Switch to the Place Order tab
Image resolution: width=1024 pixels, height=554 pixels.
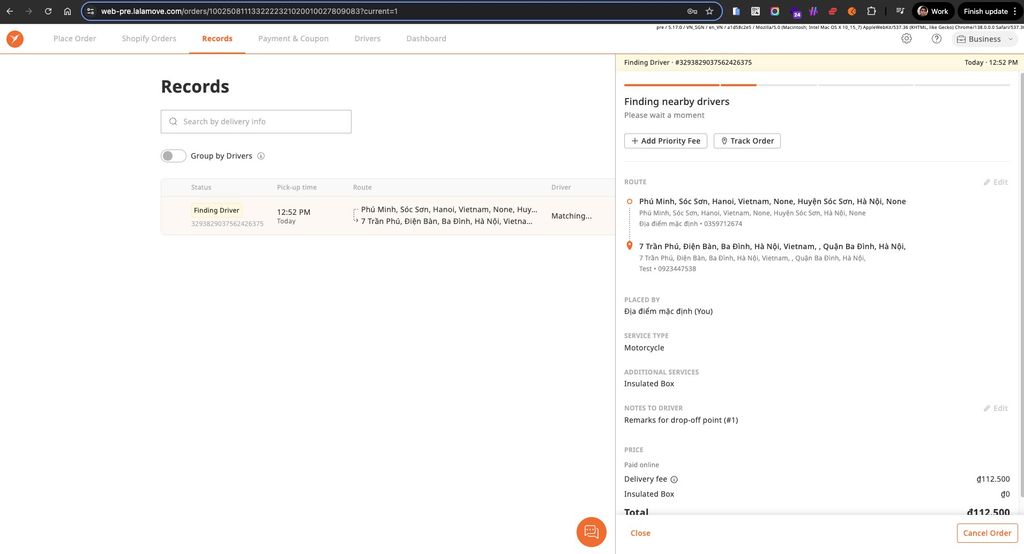pos(75,39)
